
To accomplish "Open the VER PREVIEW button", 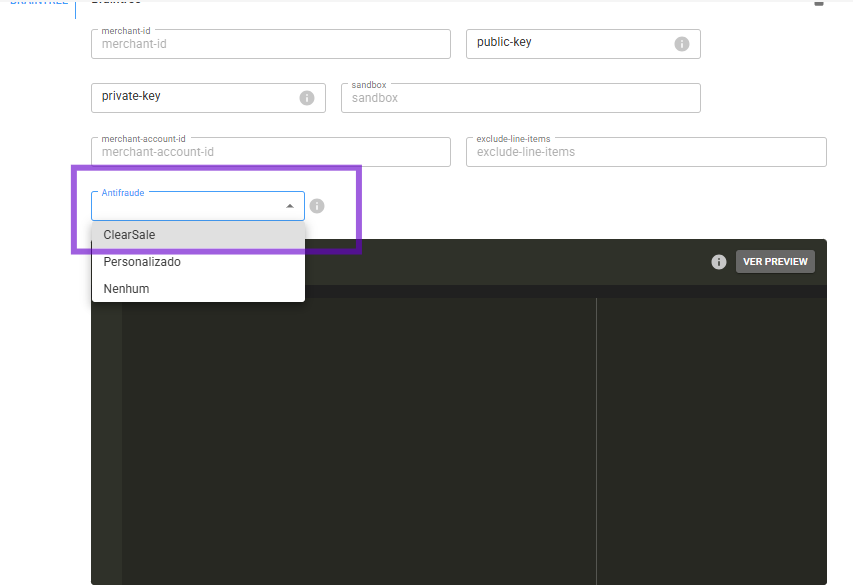I will click(x=775, y=262).
